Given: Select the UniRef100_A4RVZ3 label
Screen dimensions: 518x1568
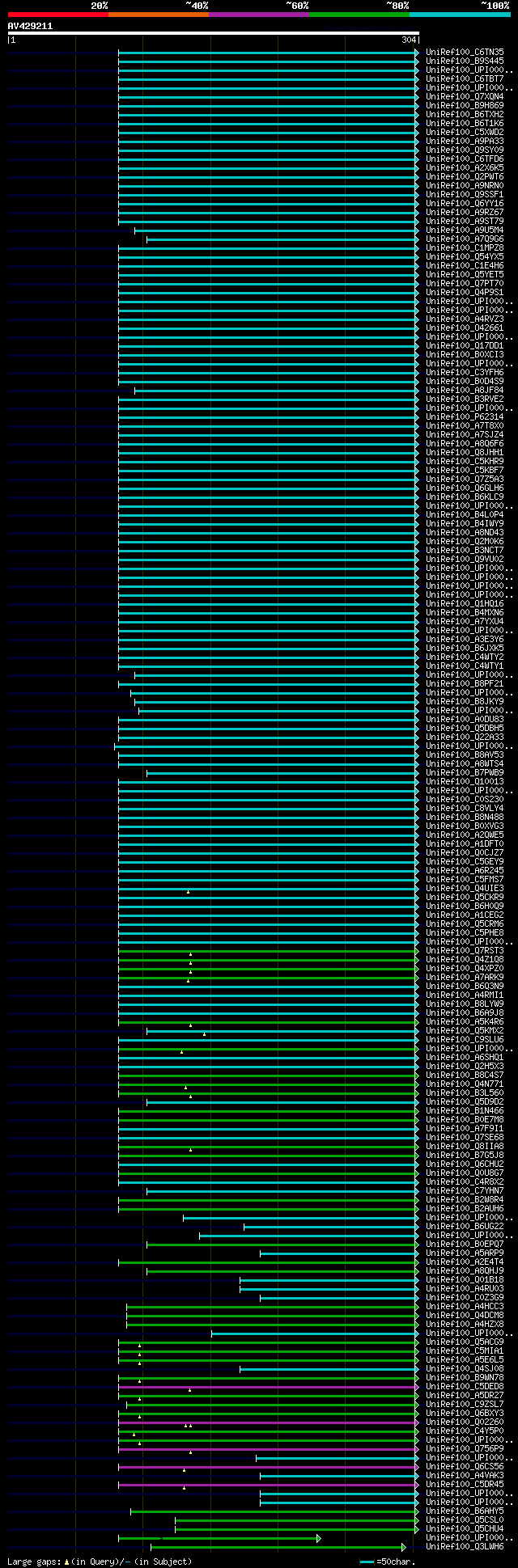Looking at the screenshot, I should (465, 319).
